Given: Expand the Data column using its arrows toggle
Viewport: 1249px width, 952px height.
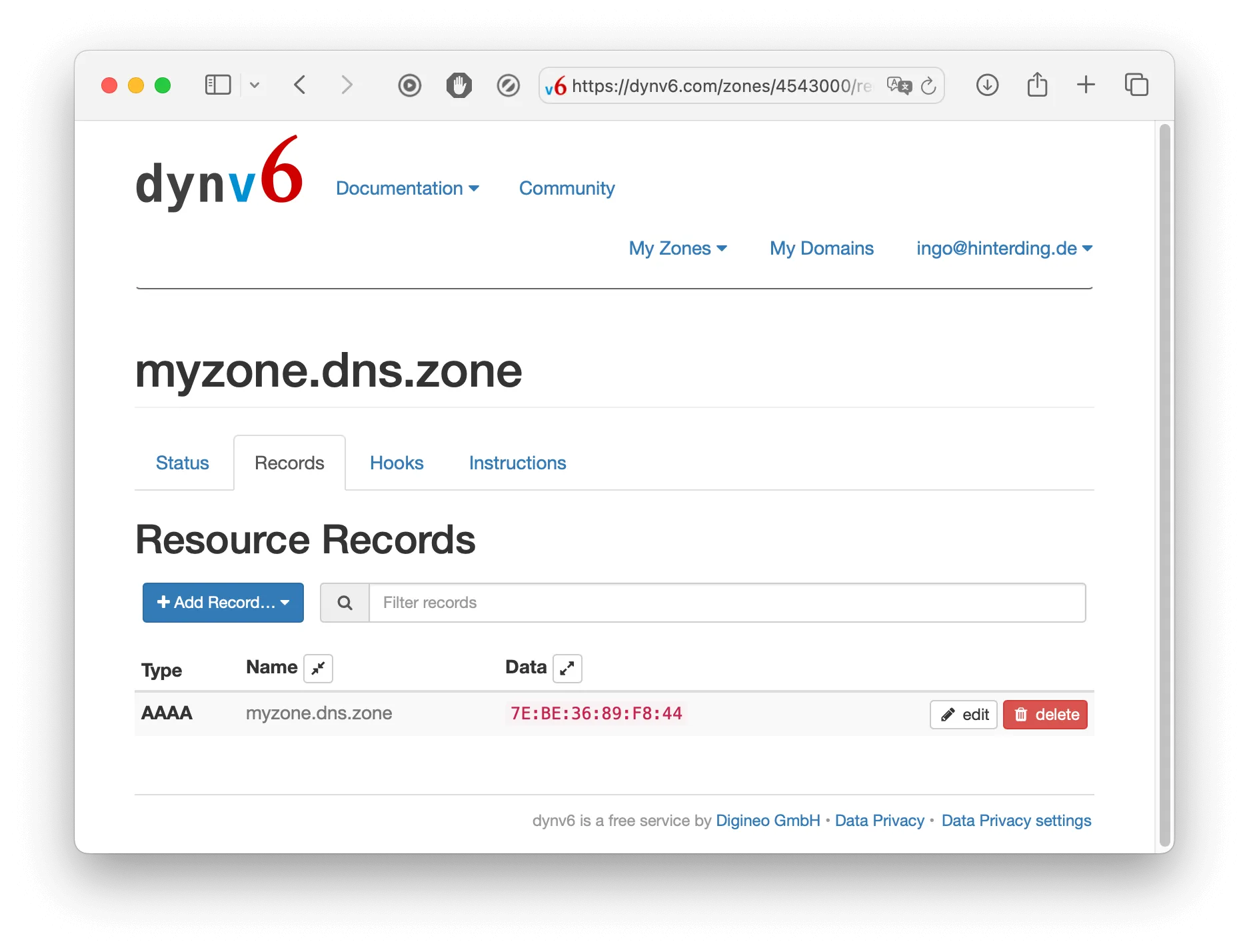Looking at the screenshot, I should click(x=567, y=668).
